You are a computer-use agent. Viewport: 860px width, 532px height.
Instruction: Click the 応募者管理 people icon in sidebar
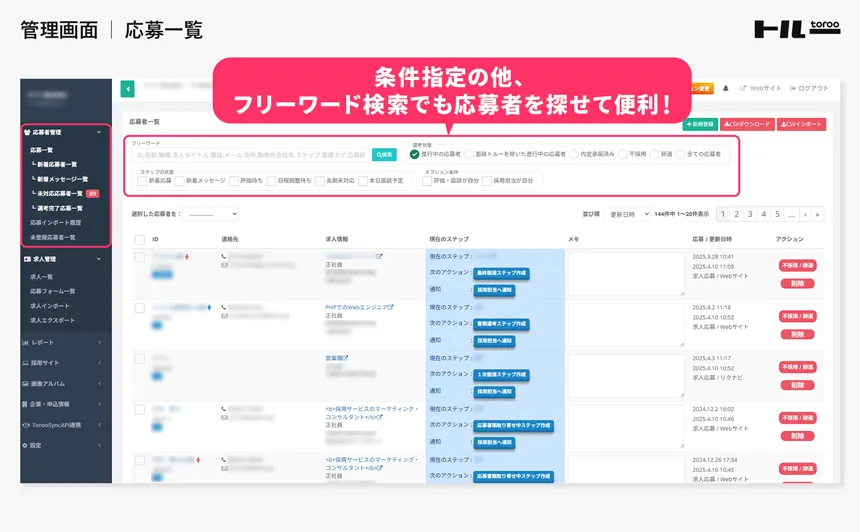click(x=27, y=132)
